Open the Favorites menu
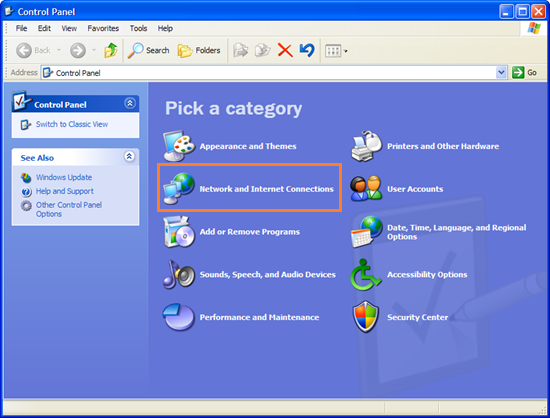Viewport: 550px width, 418px height. (103, 28)
